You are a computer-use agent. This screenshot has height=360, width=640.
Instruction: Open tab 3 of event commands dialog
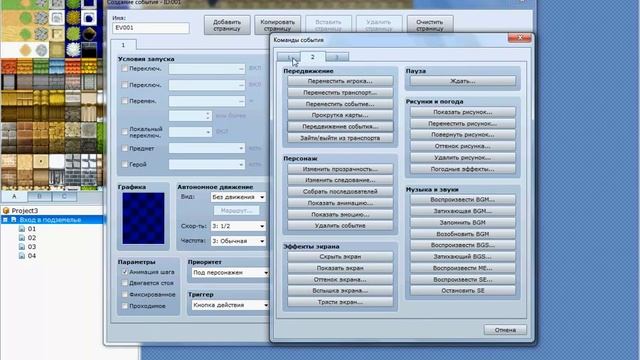[337, 57]
